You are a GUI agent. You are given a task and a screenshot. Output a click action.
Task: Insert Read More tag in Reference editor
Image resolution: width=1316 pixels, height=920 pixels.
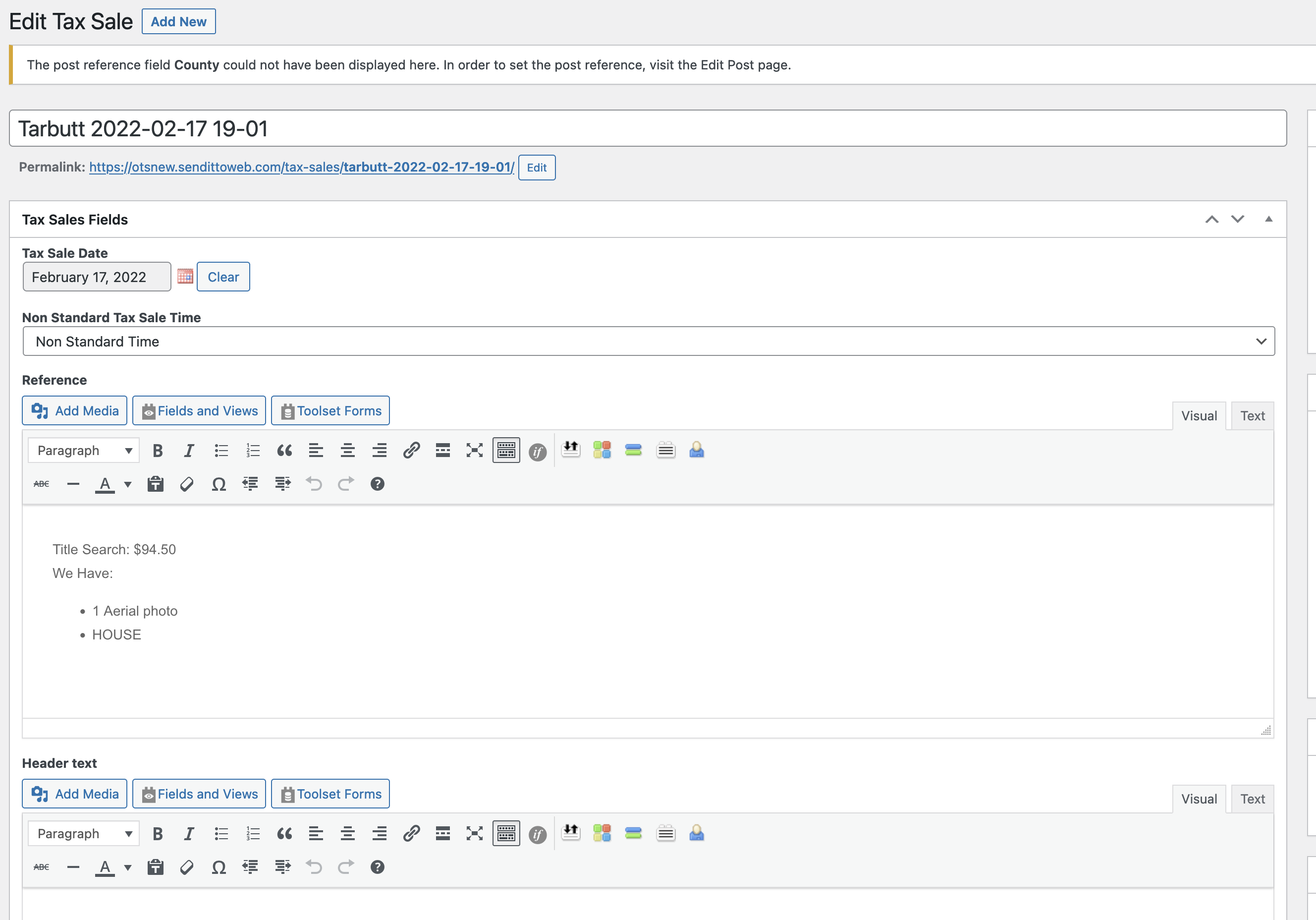(442, 451)
